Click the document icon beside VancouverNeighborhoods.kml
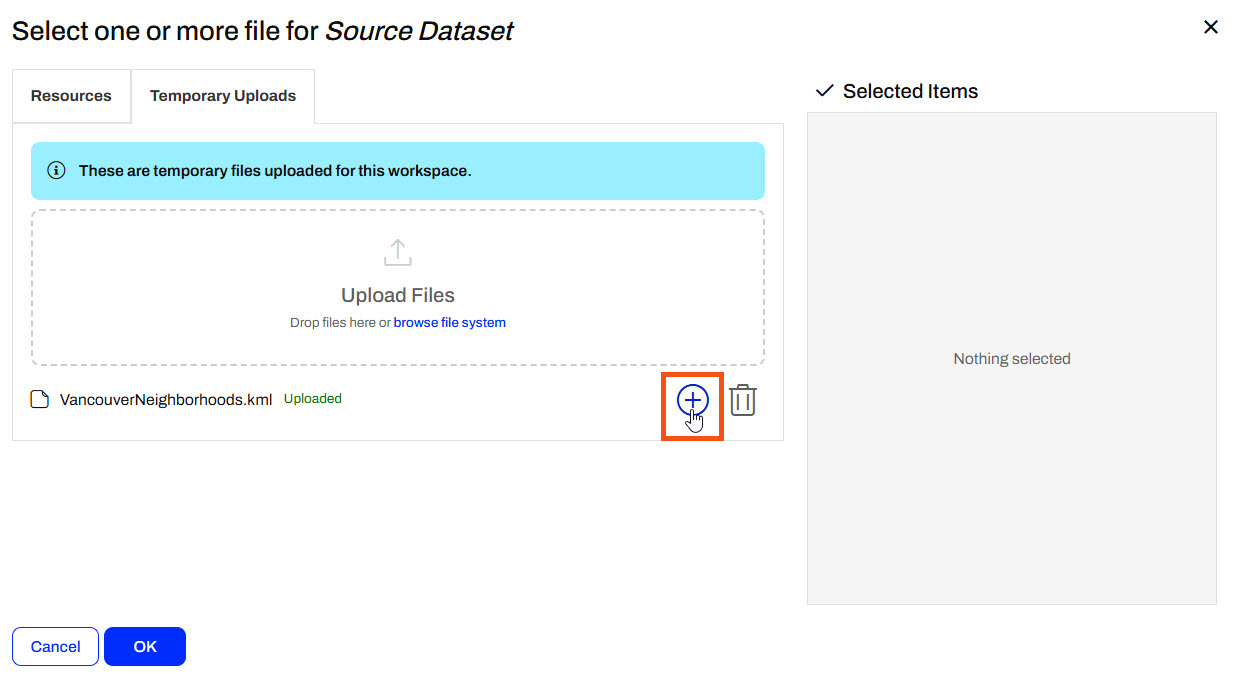 point(40,400)
